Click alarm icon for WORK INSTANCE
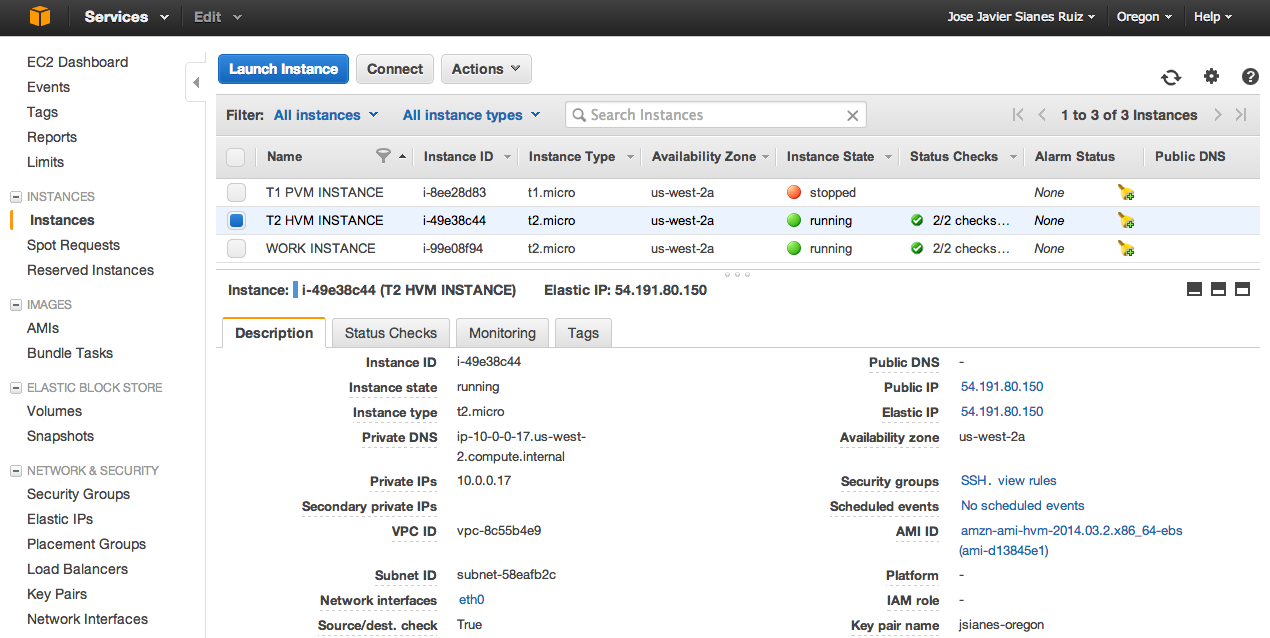 [x=1126, y=249]
